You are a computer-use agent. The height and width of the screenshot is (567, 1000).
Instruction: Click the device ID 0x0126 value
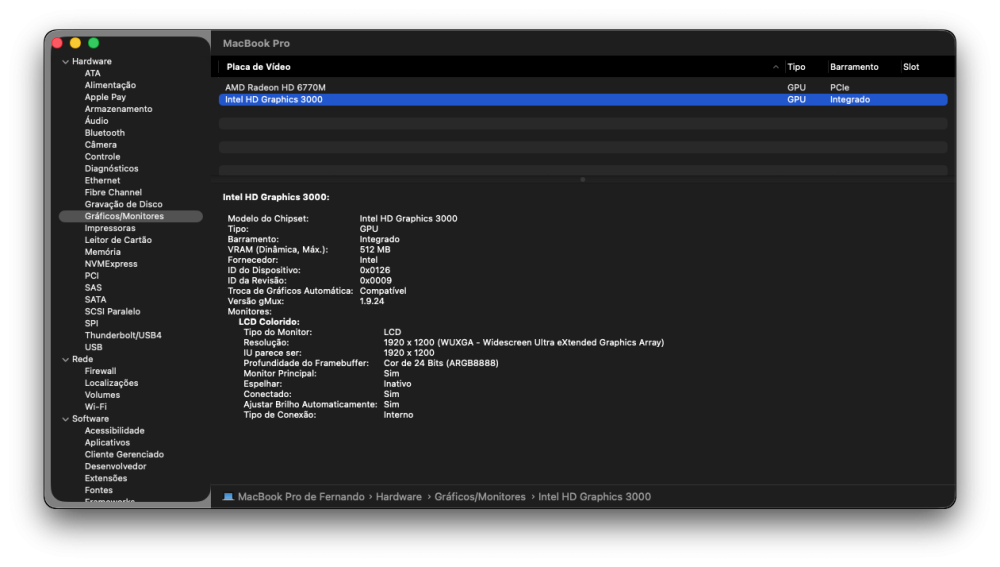pyautogui.click(x=374, y=270)
